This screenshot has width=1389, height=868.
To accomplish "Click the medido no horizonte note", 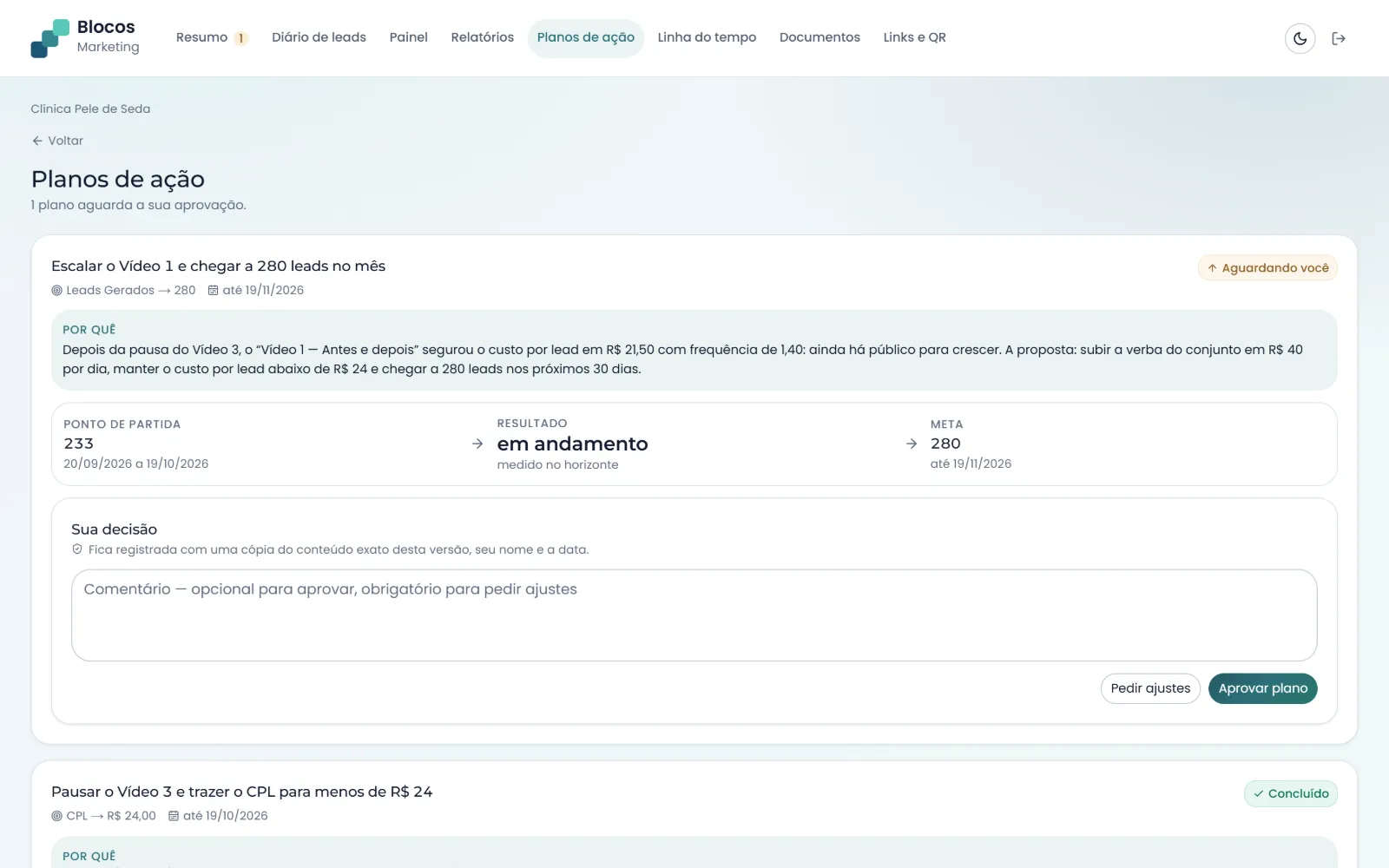I will tap(557, 465).
